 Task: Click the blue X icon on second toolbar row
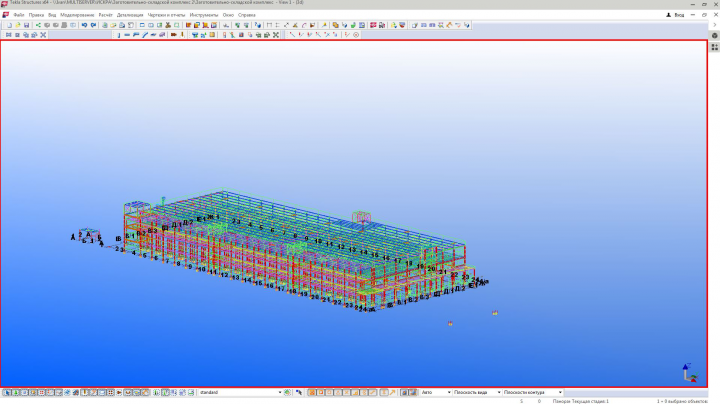click(42, 35)
